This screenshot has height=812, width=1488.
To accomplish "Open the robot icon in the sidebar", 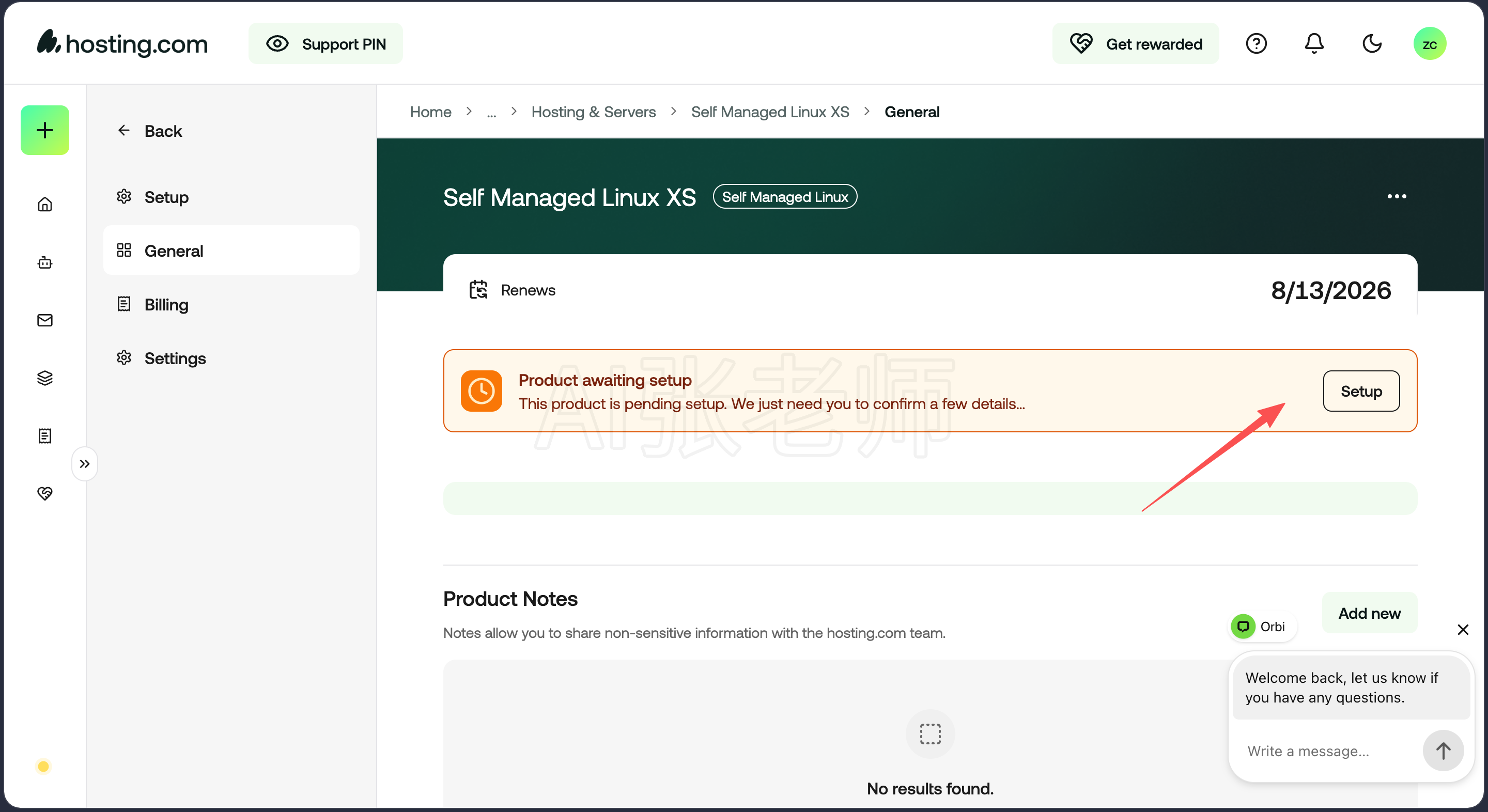I will (45, 262).
